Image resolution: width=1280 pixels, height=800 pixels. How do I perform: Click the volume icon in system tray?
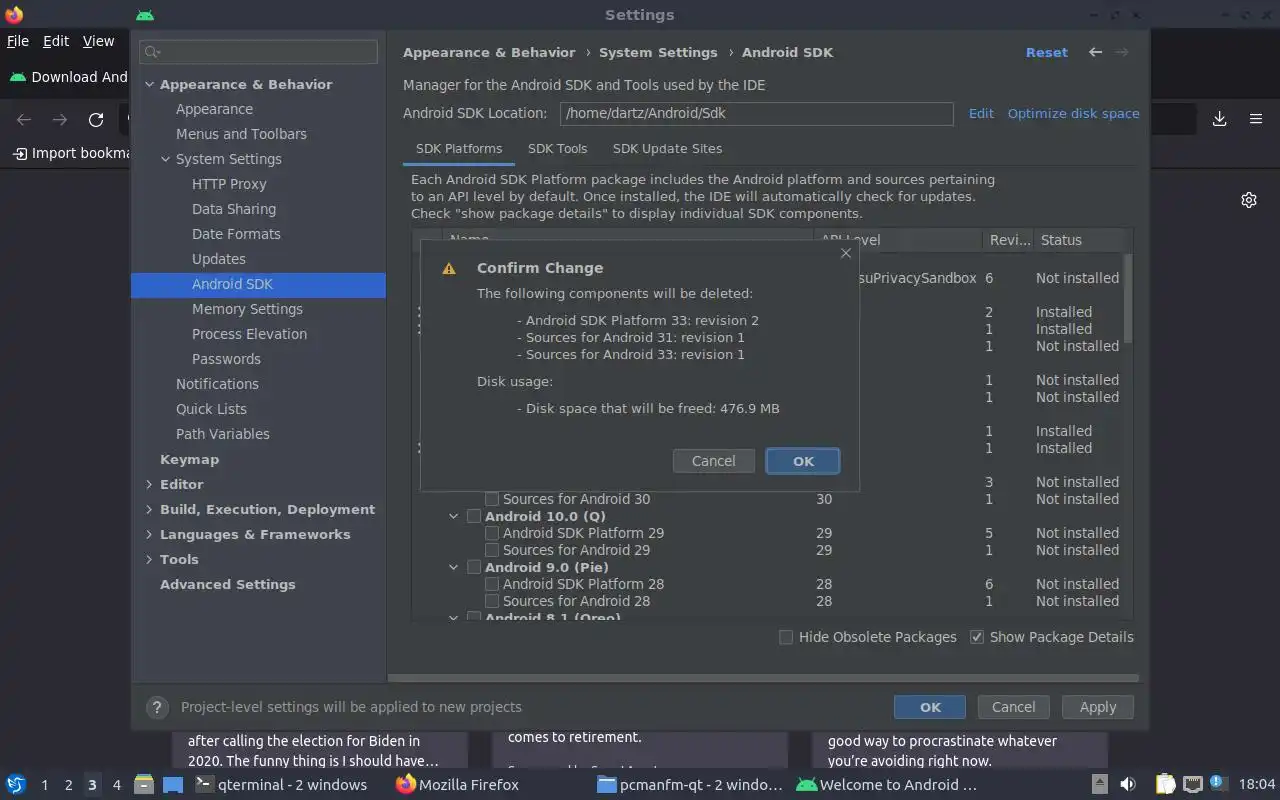point(1128,785)
